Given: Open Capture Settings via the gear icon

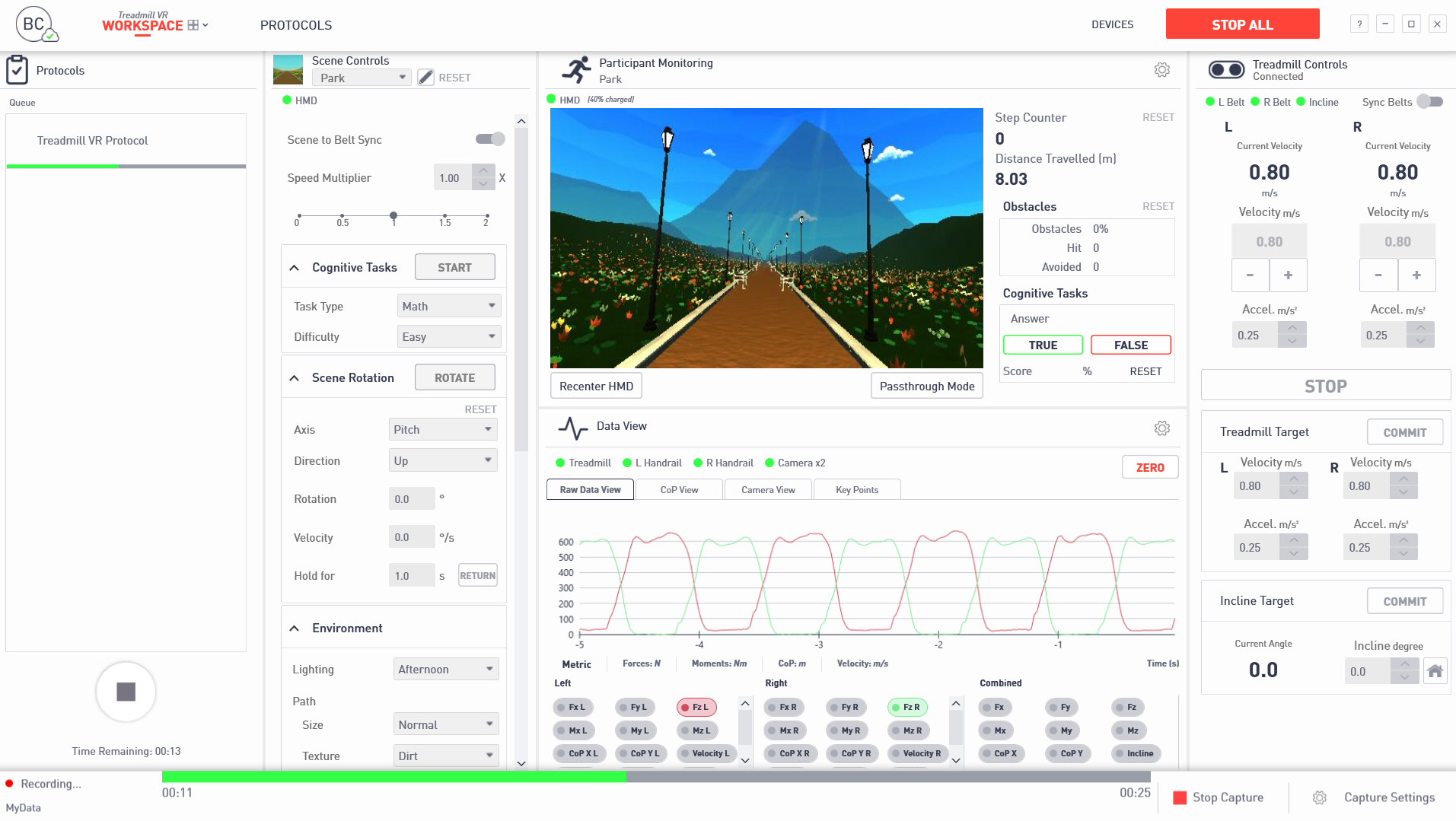Looking at the screenshot, I should 1319,797.
